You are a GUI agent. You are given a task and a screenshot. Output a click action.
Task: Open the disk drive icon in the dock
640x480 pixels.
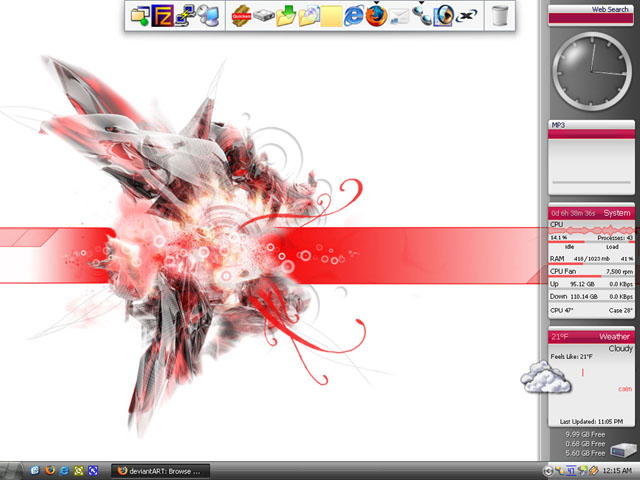point(264,16)
